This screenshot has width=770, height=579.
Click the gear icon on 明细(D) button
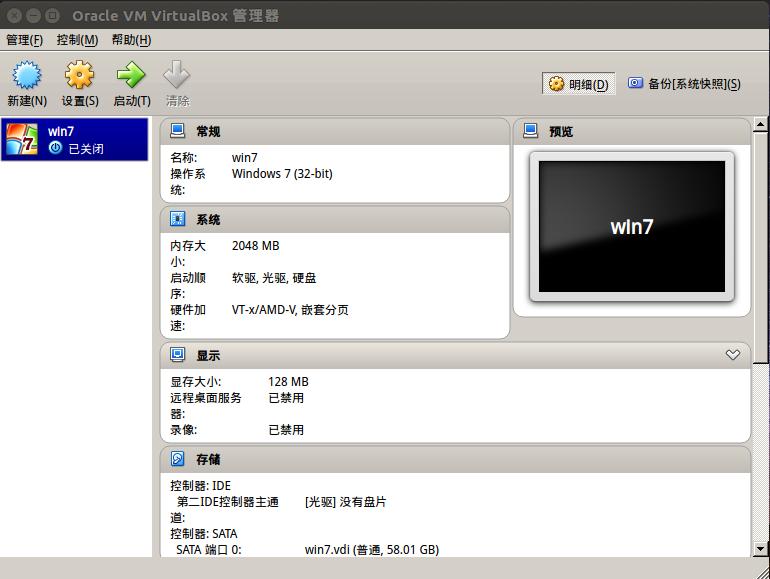pos(556,84)
